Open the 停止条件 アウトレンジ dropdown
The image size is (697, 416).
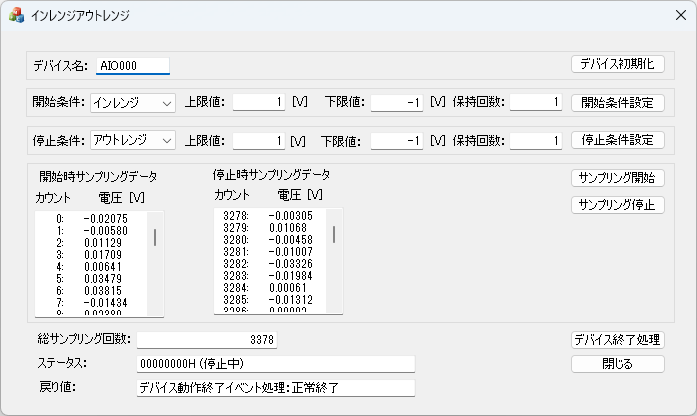tap(133, 140)
